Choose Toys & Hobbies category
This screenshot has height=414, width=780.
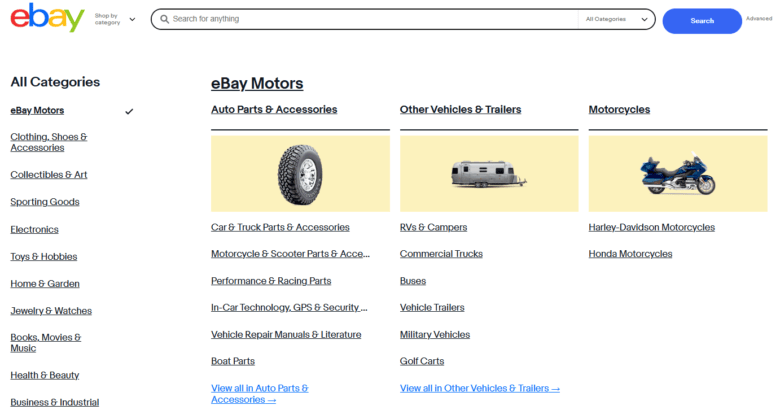[x=44, y=257]
